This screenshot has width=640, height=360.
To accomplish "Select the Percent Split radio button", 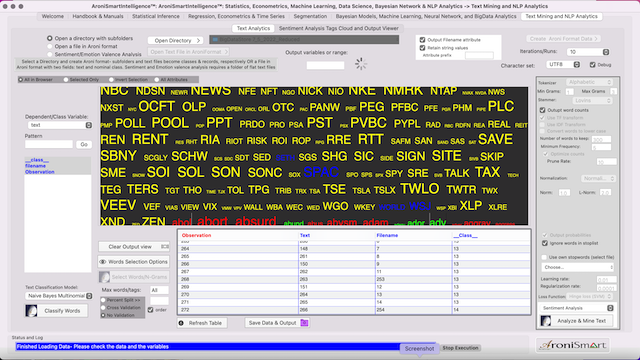I will tap(103, 300).
